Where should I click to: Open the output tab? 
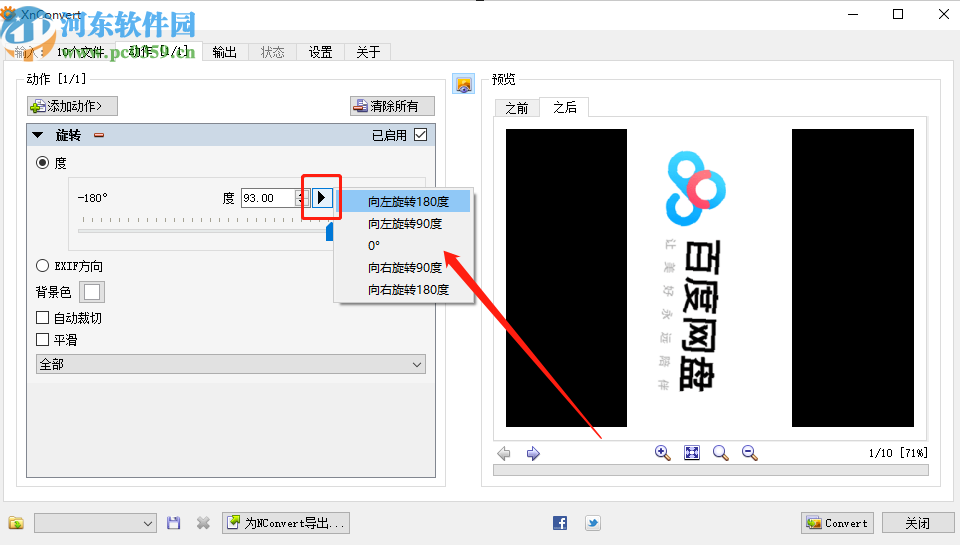coord(225,52)
